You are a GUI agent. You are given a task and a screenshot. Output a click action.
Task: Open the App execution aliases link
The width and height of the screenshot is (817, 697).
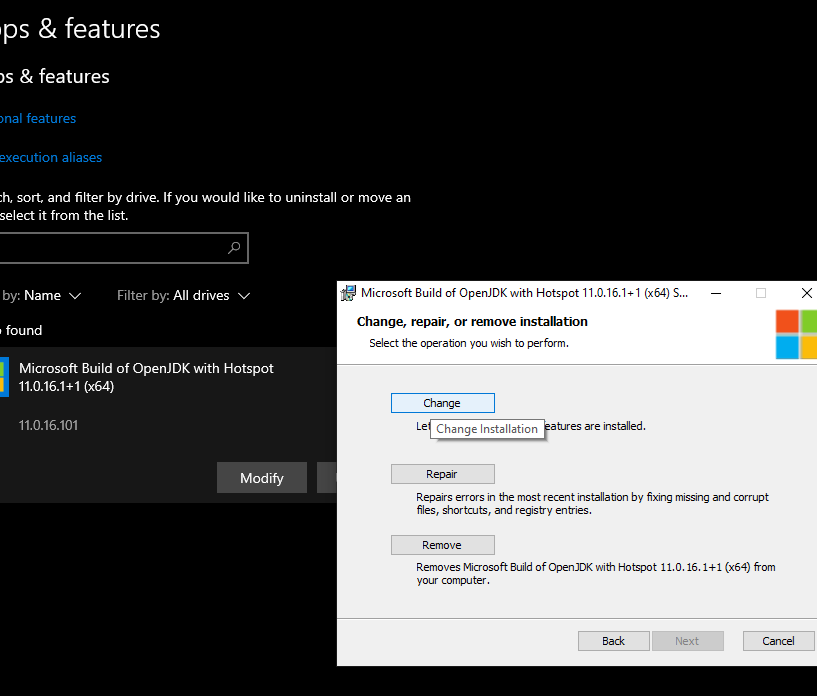(x=51, y=157)
